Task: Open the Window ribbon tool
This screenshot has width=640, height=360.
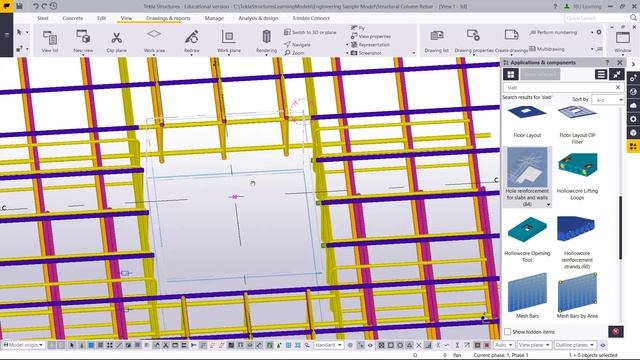Action: pyautogui.click(x=622, y=41)
